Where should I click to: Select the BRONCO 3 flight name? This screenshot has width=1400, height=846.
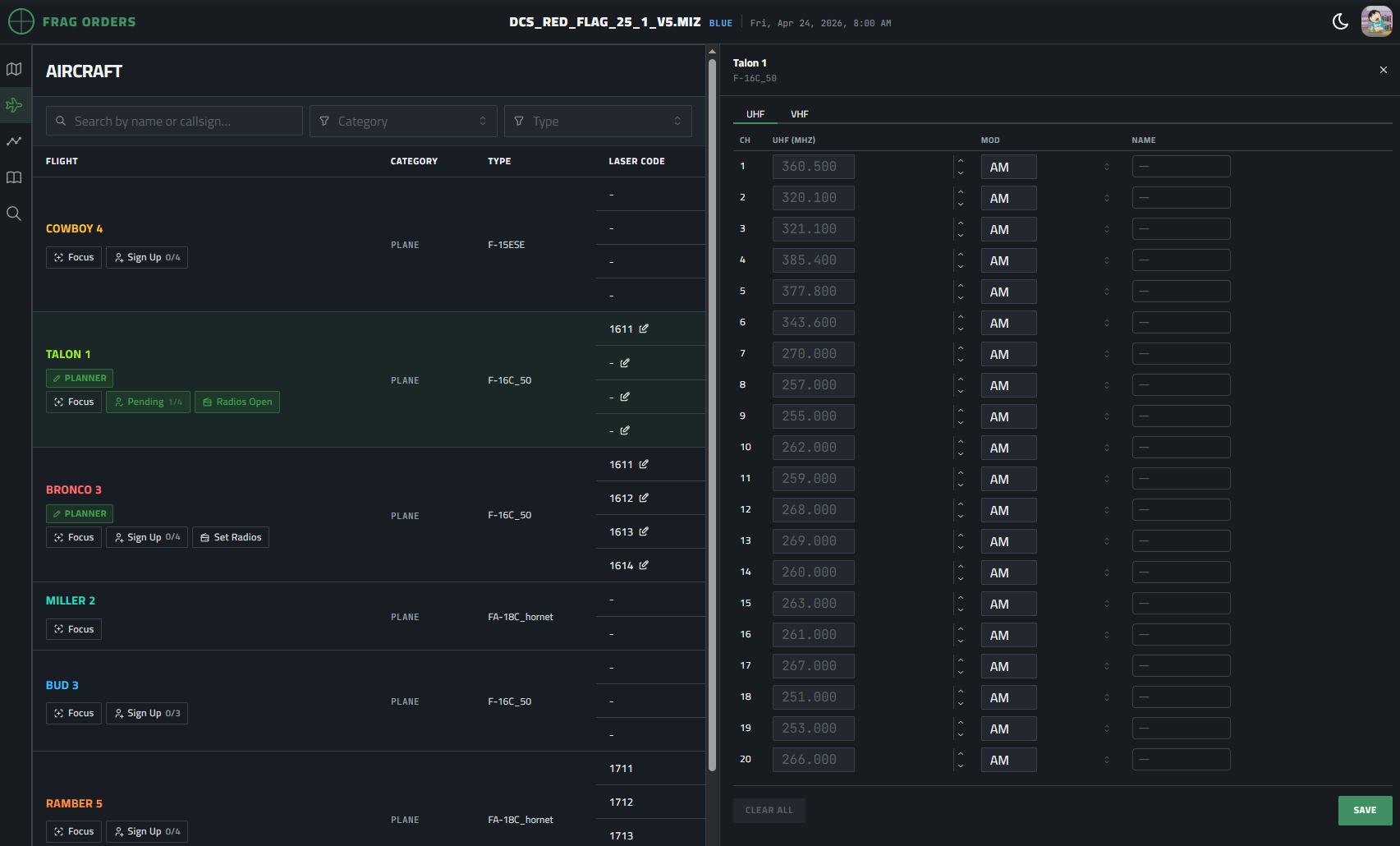tap(74, 490)
